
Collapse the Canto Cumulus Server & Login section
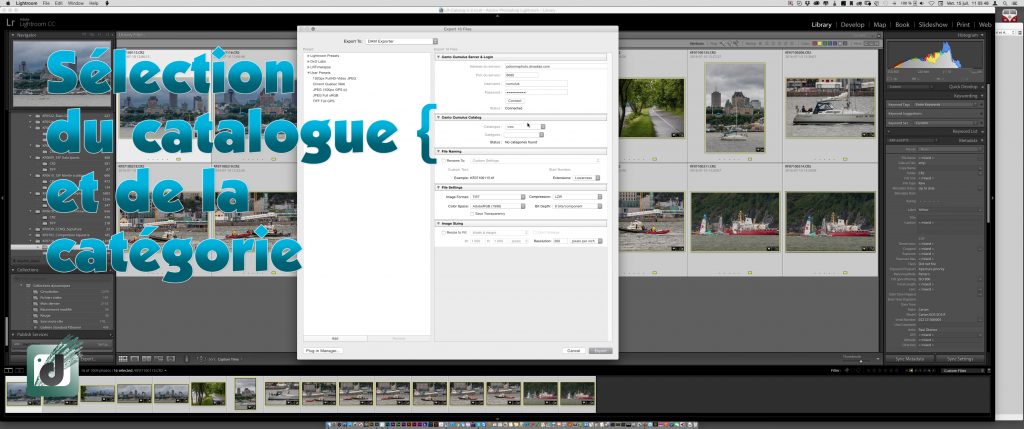[439, 57]
